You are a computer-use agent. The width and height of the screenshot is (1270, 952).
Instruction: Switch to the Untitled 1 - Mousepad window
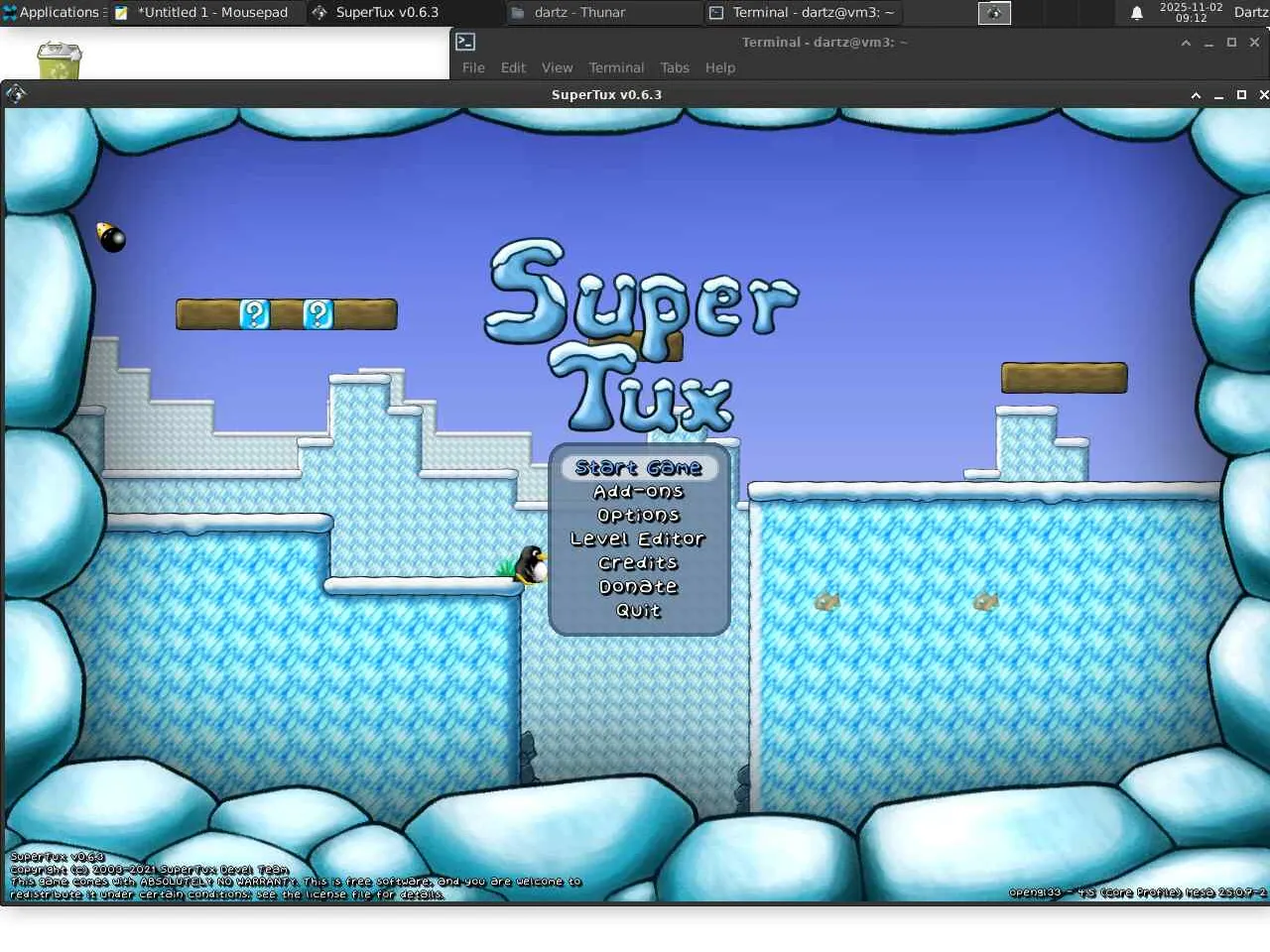coord(205,13)
